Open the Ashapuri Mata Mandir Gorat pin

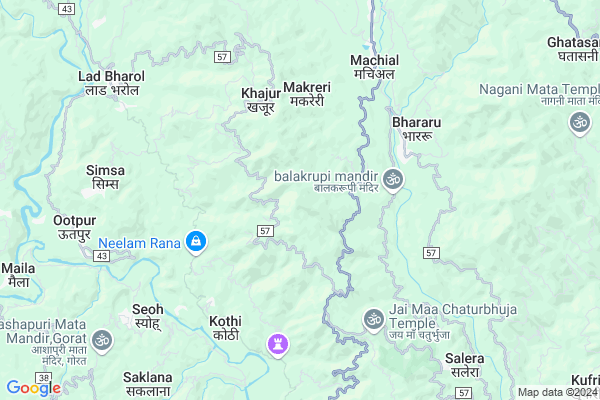(x=102, y=341)
